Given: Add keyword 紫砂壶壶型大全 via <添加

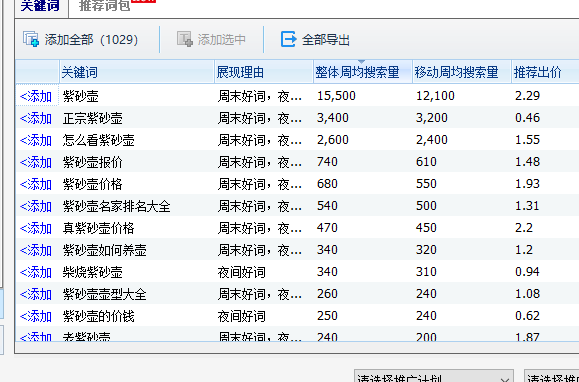Looking at the screenshot, I should [35, 294].
